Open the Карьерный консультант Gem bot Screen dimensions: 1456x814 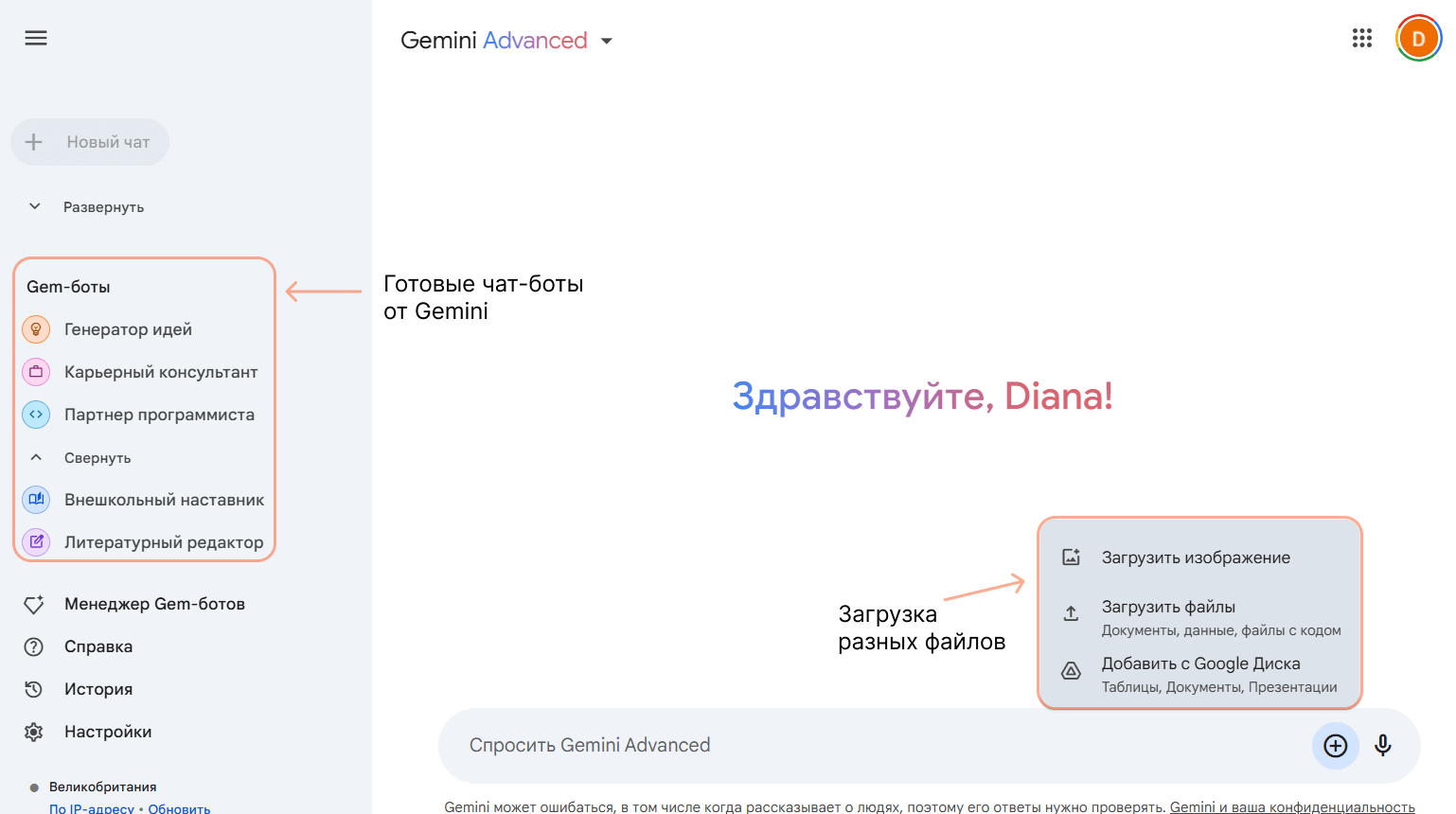coord(160,372)
